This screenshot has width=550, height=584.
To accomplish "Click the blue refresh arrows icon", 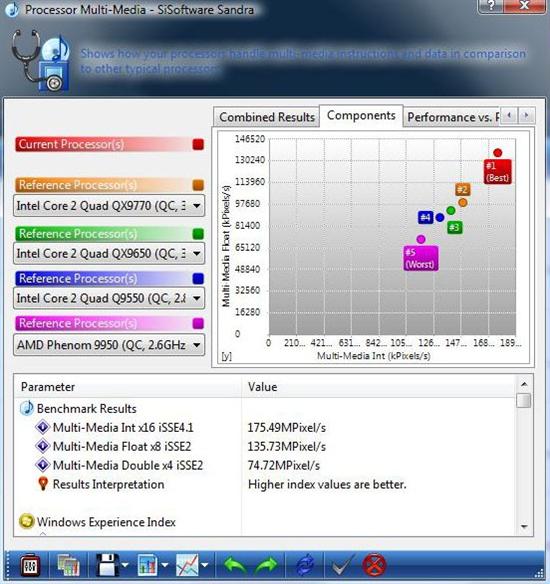I will coord(305,565).
